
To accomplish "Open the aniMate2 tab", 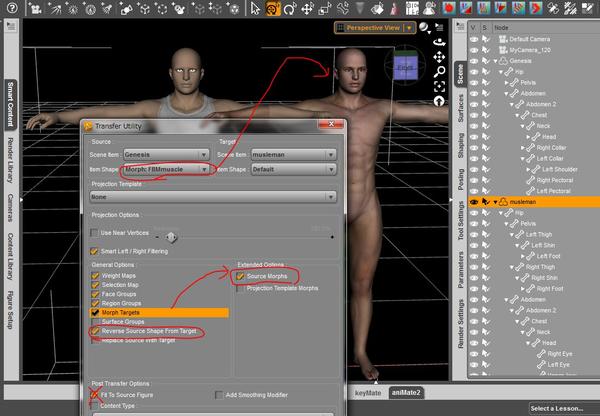I will (406, 393).
